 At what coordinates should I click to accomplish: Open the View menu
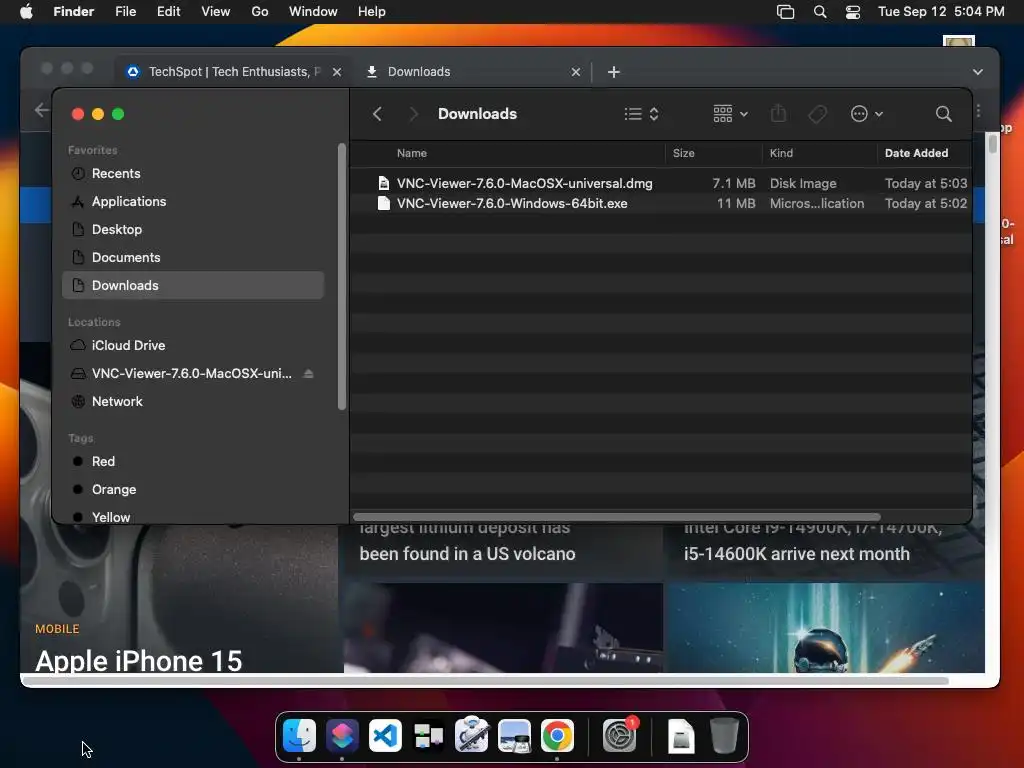click(x=216, y=12)
